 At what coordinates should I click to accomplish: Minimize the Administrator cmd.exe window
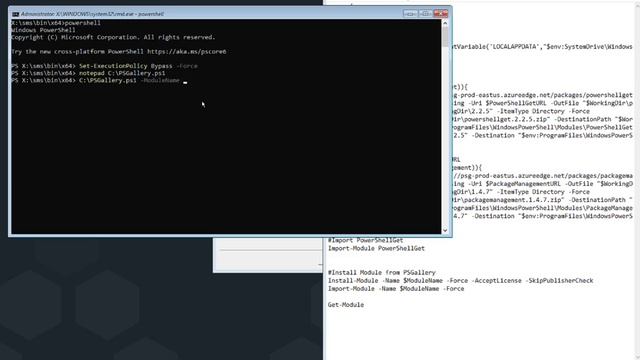click(x=410, y=14)
